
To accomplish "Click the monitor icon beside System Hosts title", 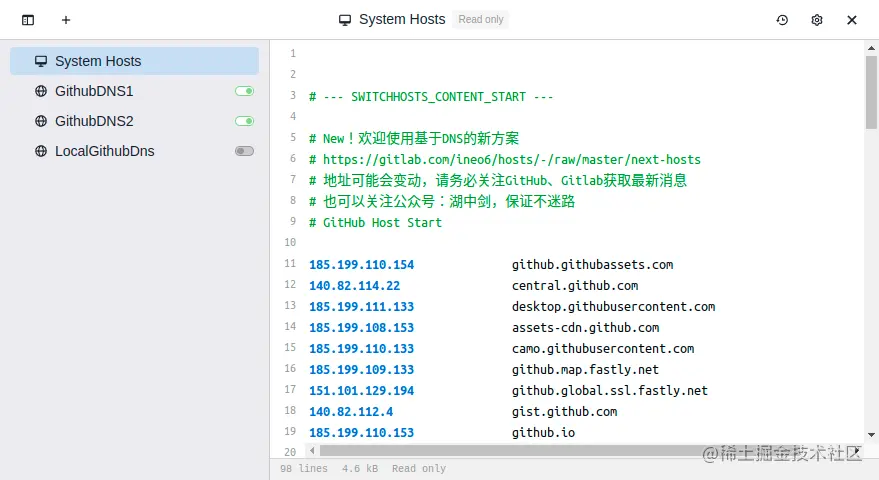I will pos(345,20).
